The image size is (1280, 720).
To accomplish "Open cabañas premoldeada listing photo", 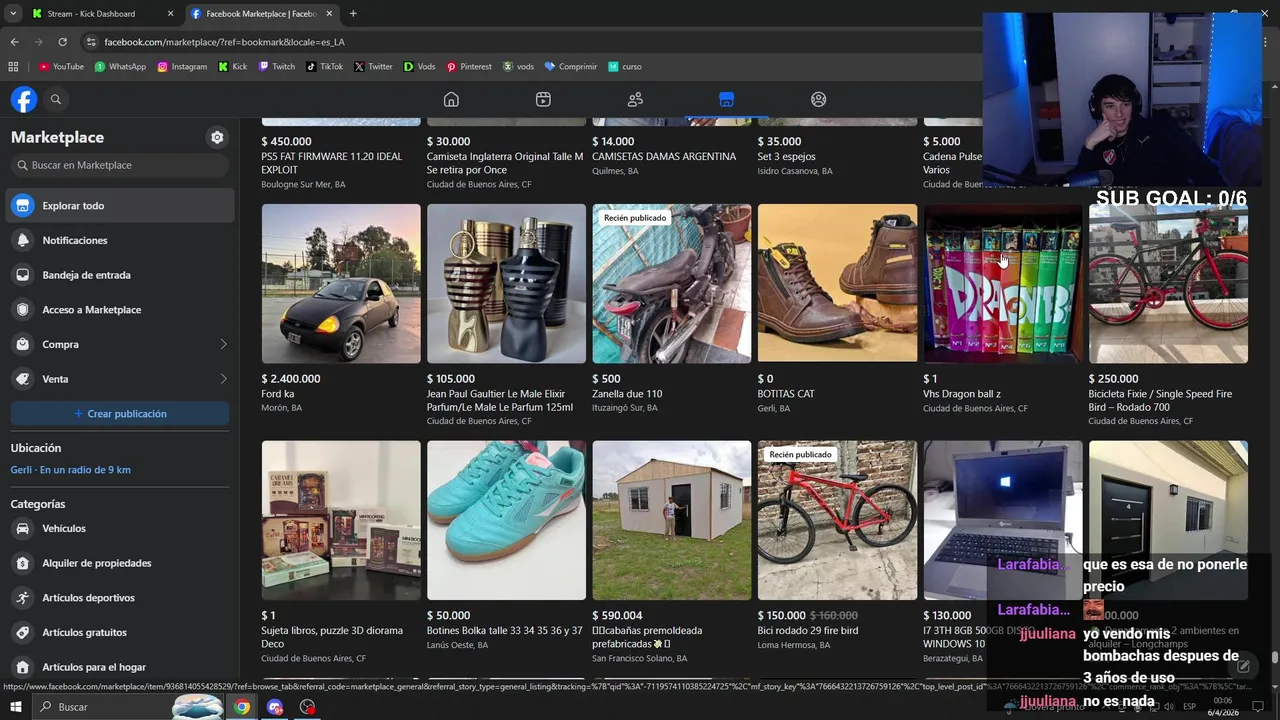I will [672, 520].
